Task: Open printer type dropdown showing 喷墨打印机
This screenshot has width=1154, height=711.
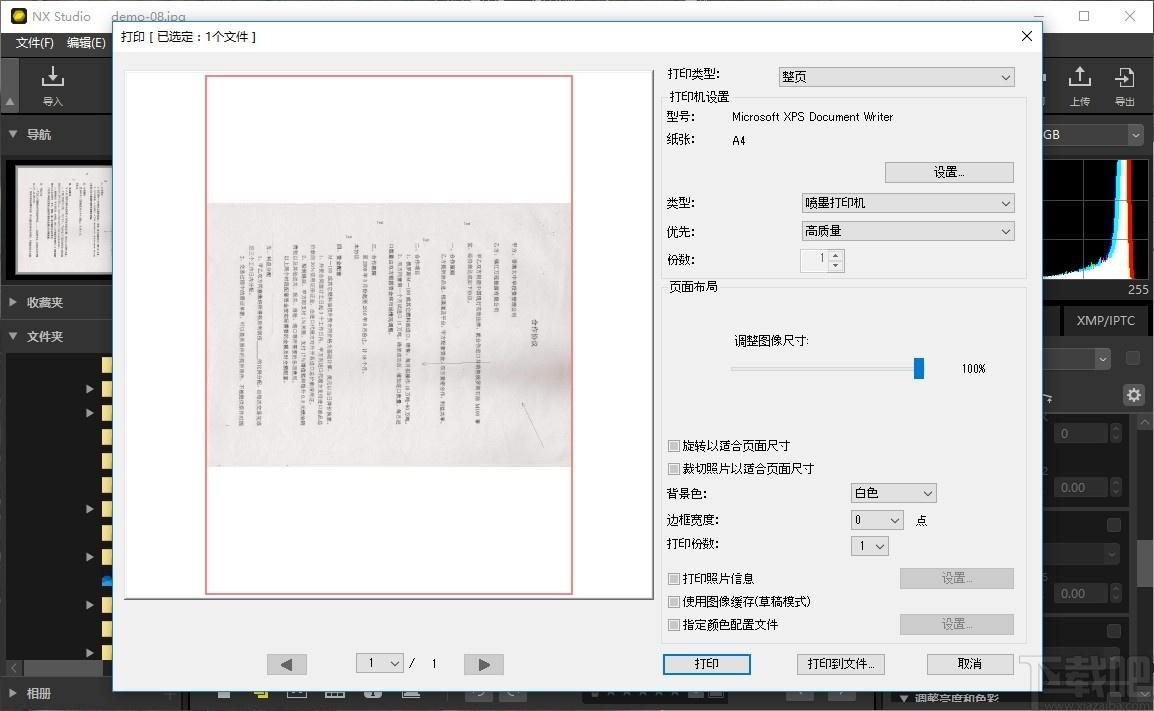Action: (x=908, y=203)
